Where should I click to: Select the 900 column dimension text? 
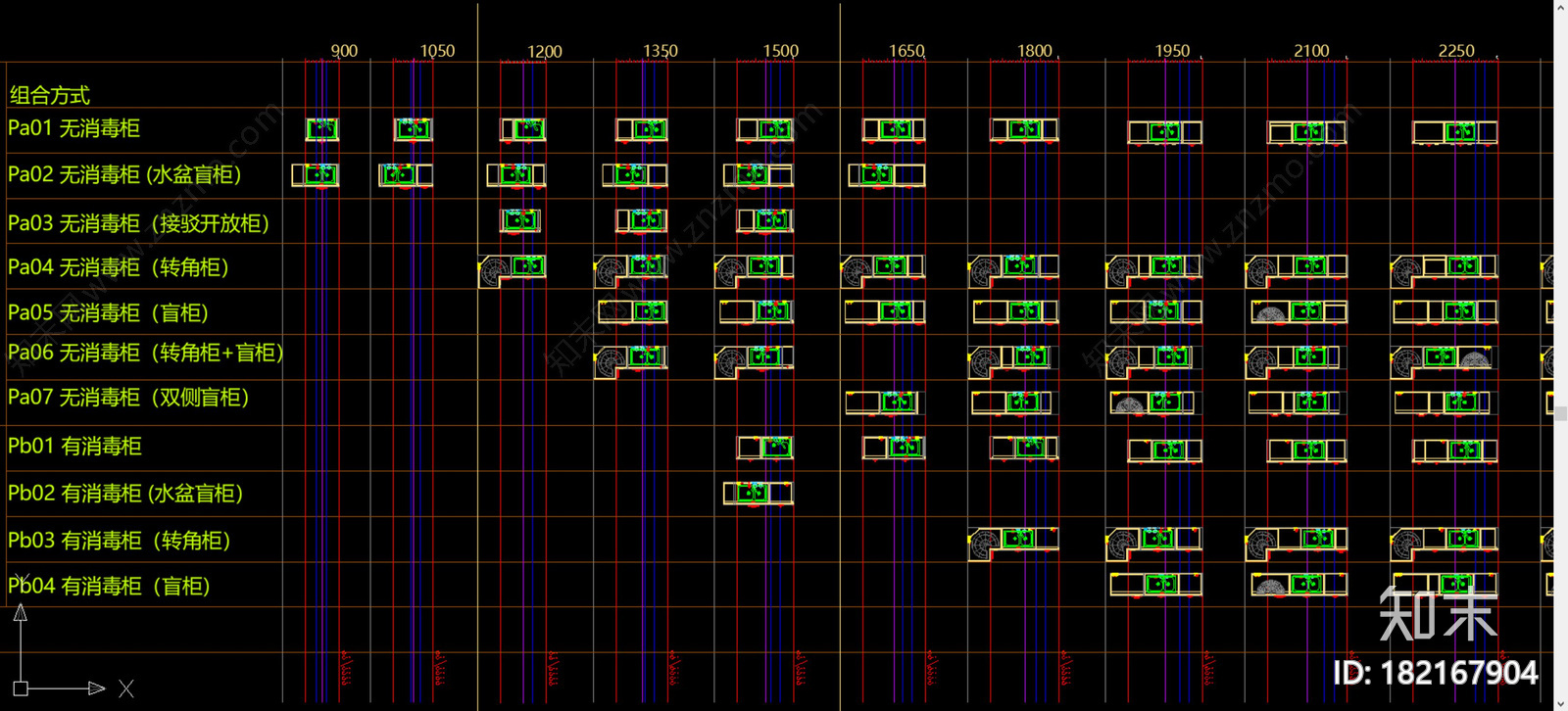[x=344, y=51]
